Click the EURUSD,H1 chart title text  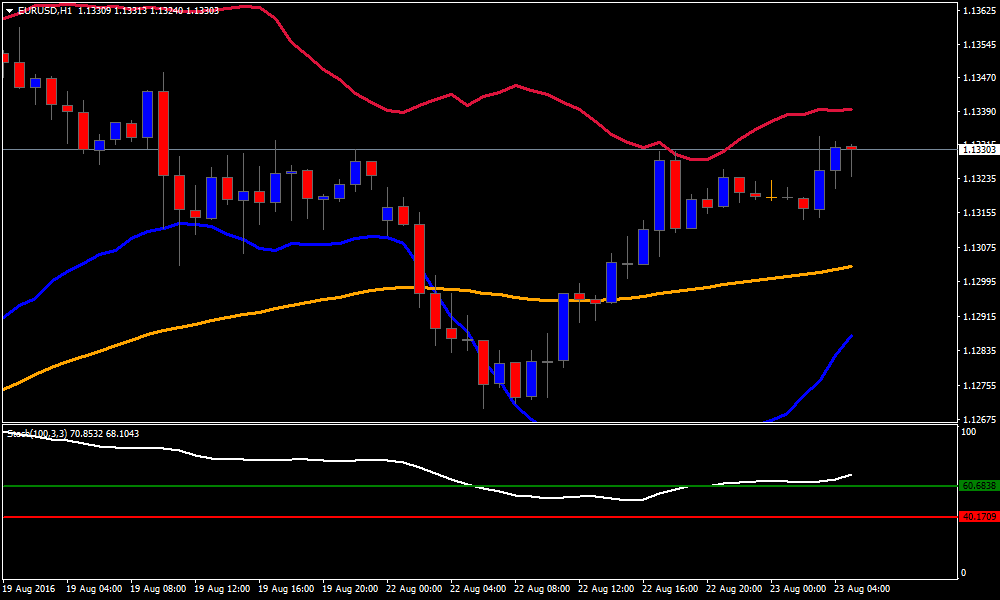tap(45, 11)
